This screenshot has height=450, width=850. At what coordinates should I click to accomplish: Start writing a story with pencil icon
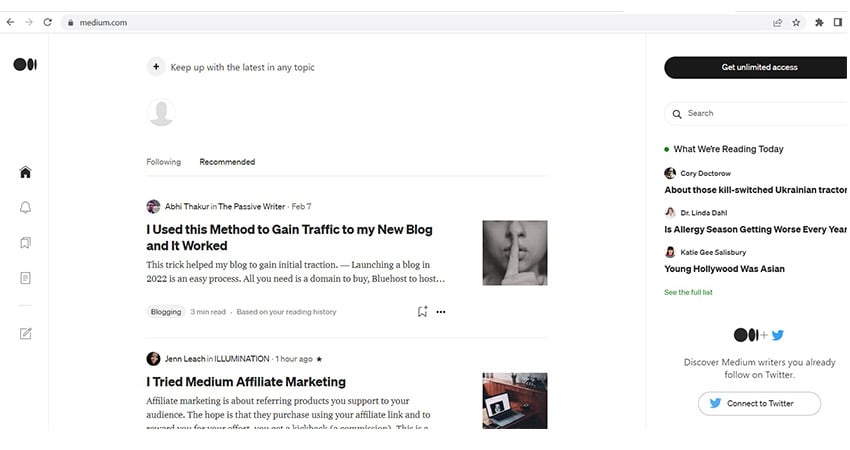[x=25, y=333]
